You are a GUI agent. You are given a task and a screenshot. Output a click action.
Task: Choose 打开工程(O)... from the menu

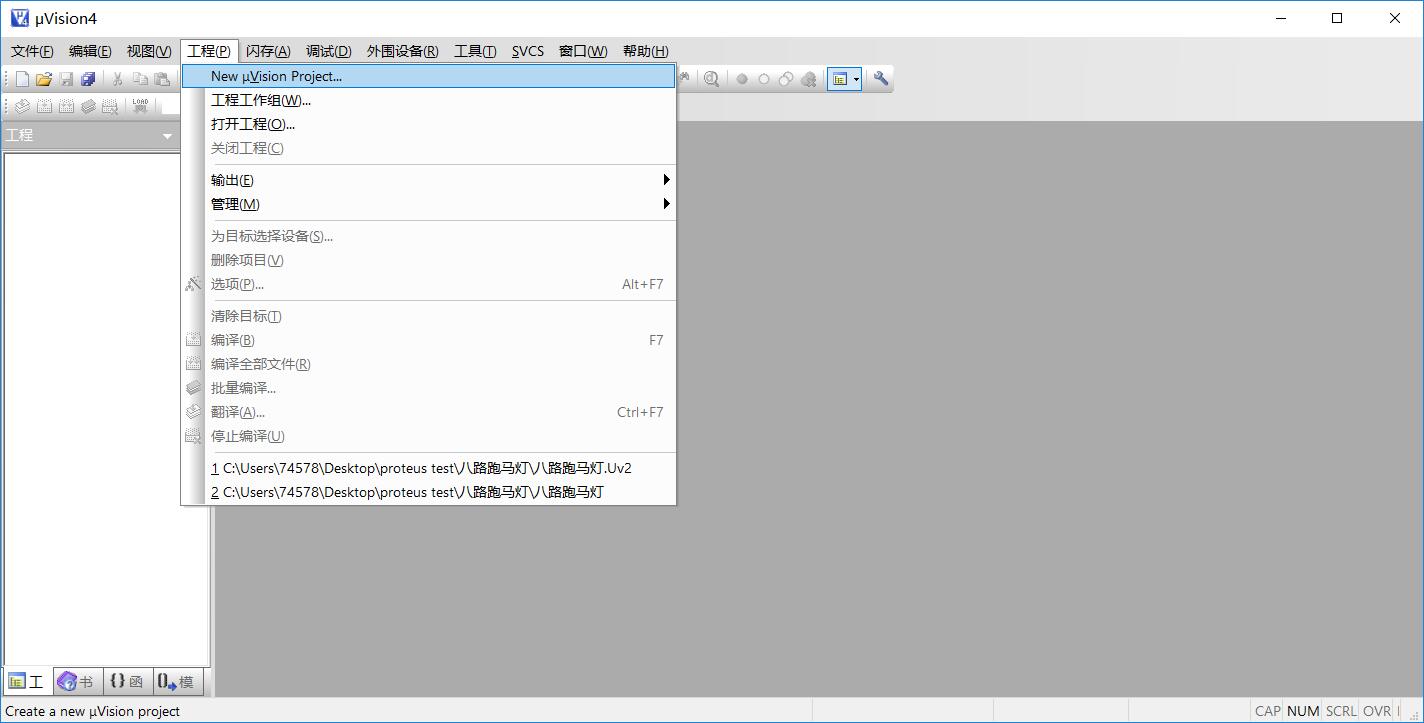(x=428, y=124)
